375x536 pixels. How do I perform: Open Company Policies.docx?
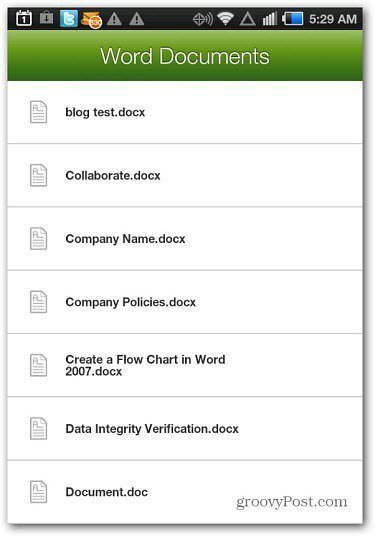(185, 302)
